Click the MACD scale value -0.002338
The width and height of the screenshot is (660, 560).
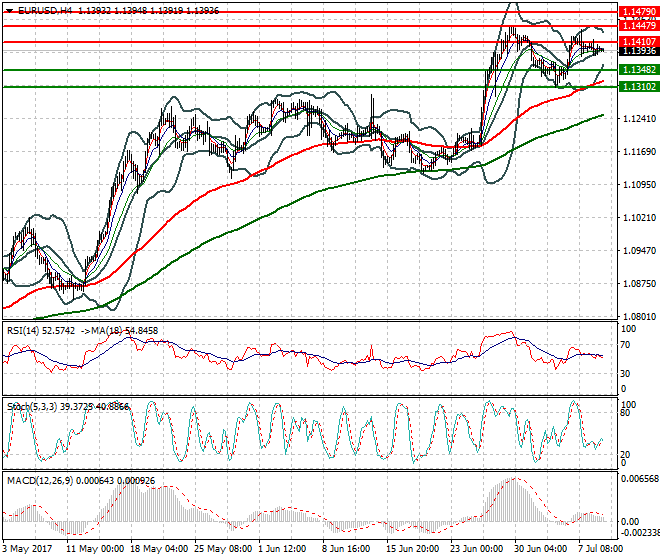click(x=640, y=533)
